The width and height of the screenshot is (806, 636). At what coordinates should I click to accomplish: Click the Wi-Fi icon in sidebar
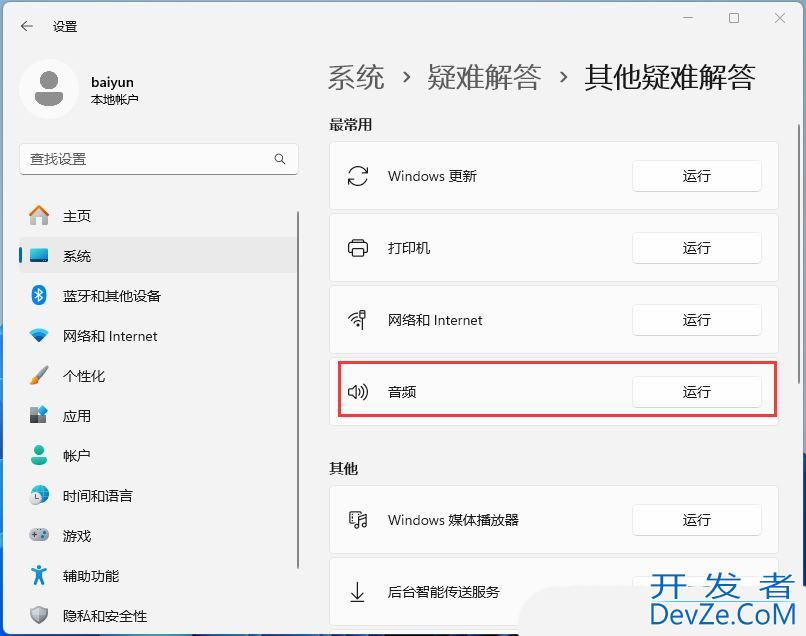(x=39, y=336)
